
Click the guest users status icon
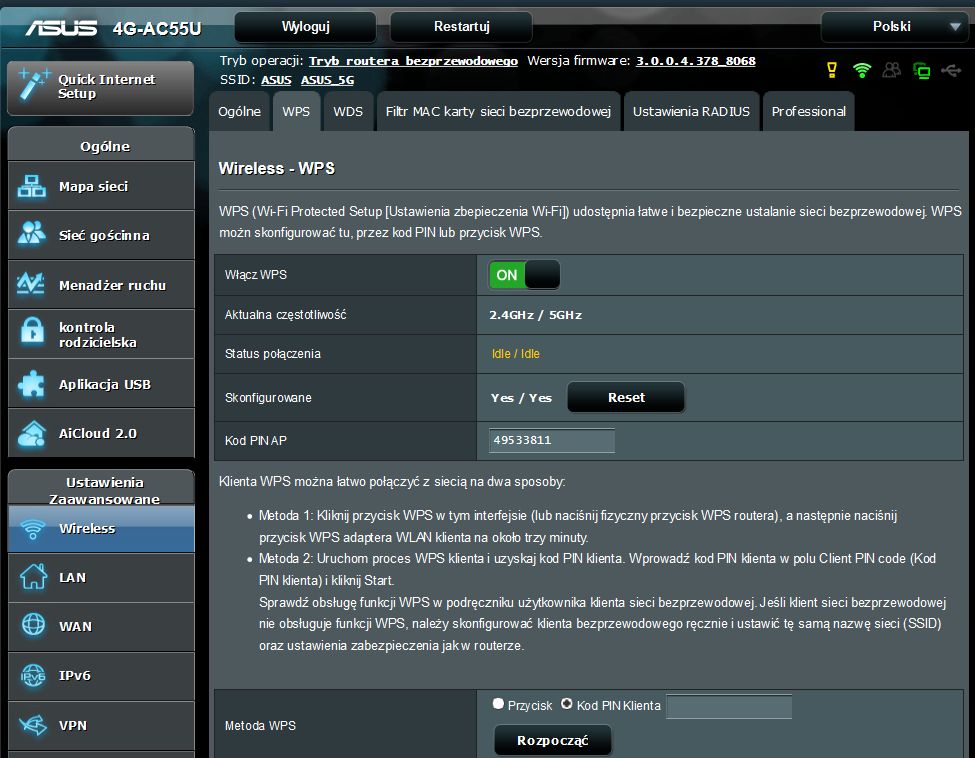click(891, 70)
